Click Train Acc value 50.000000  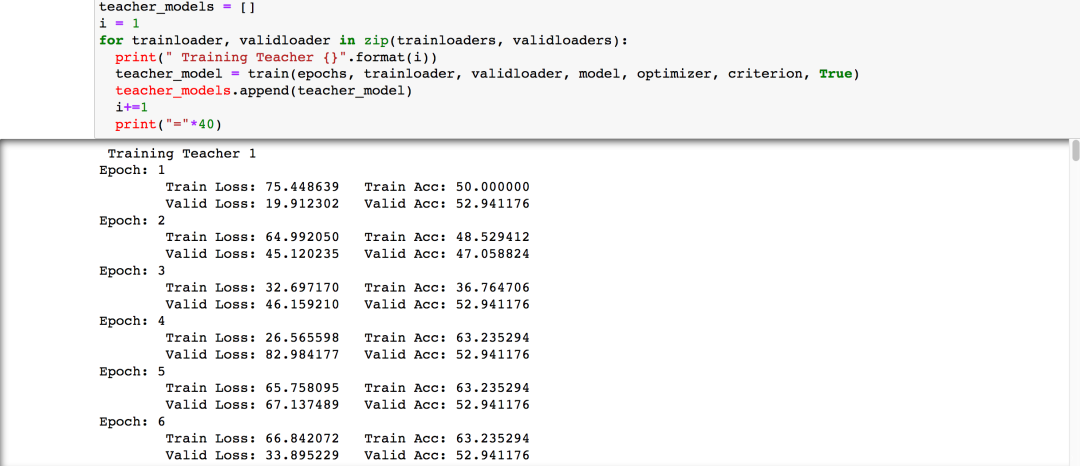pos(492,187)
